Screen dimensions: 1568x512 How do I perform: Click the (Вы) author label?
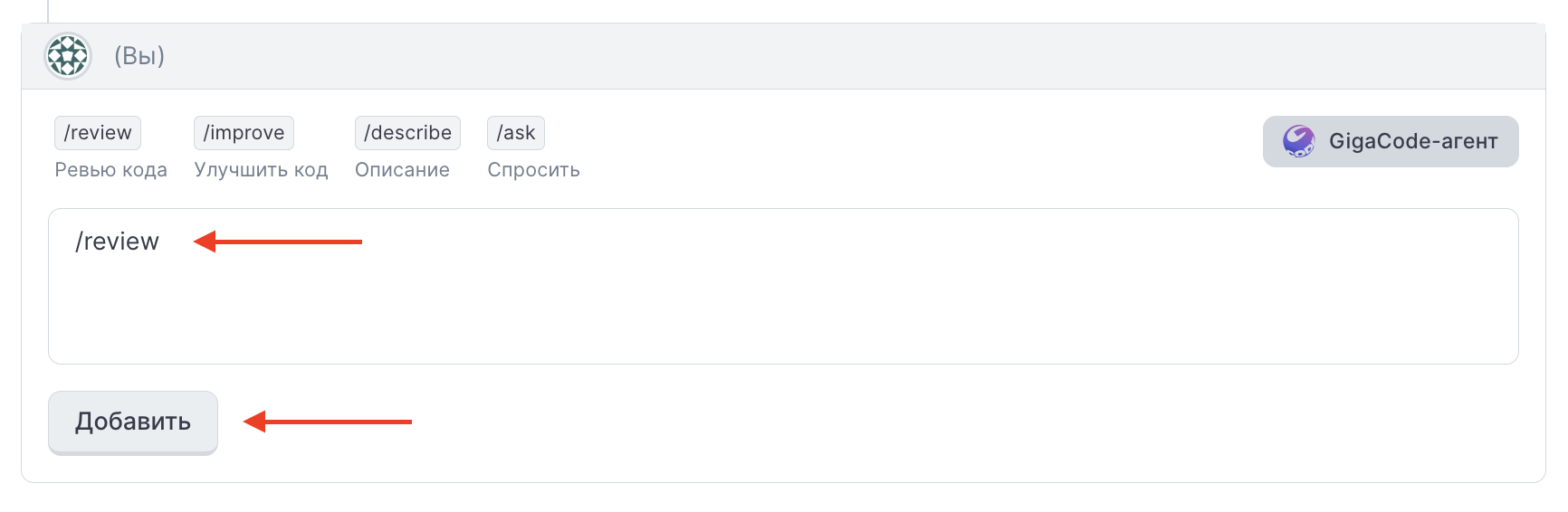click(139, 56)
